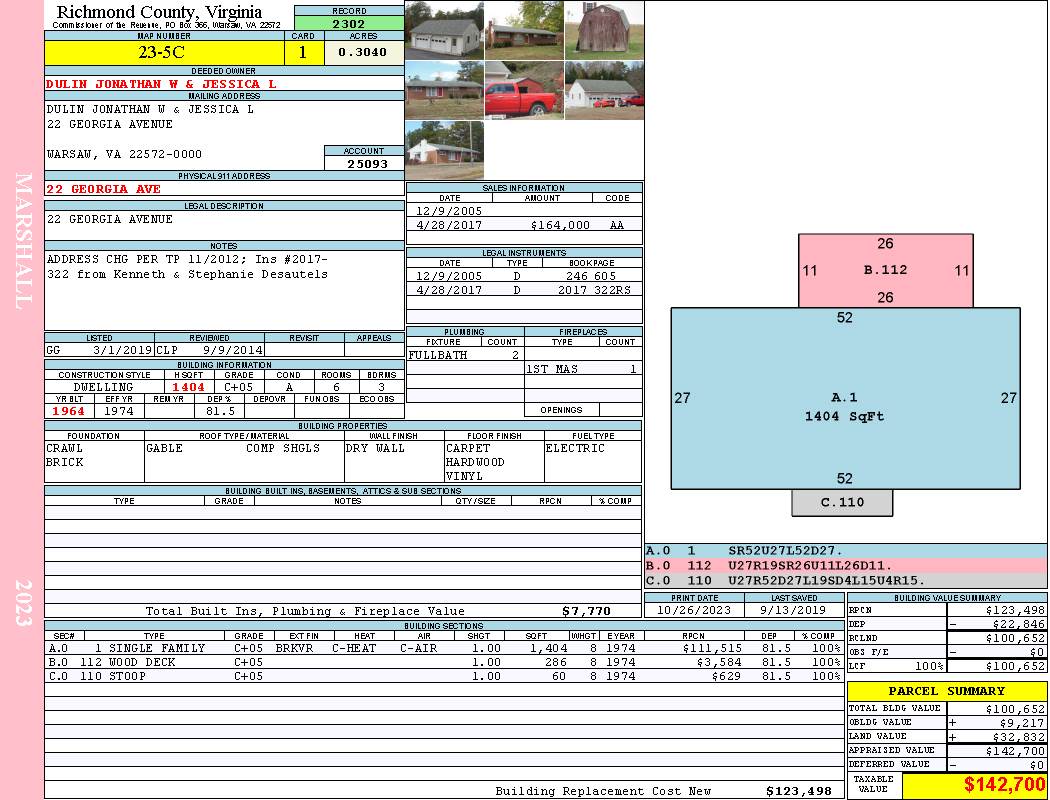
Task: Select the B.0 sketch vector line
Action: point(845,566)
